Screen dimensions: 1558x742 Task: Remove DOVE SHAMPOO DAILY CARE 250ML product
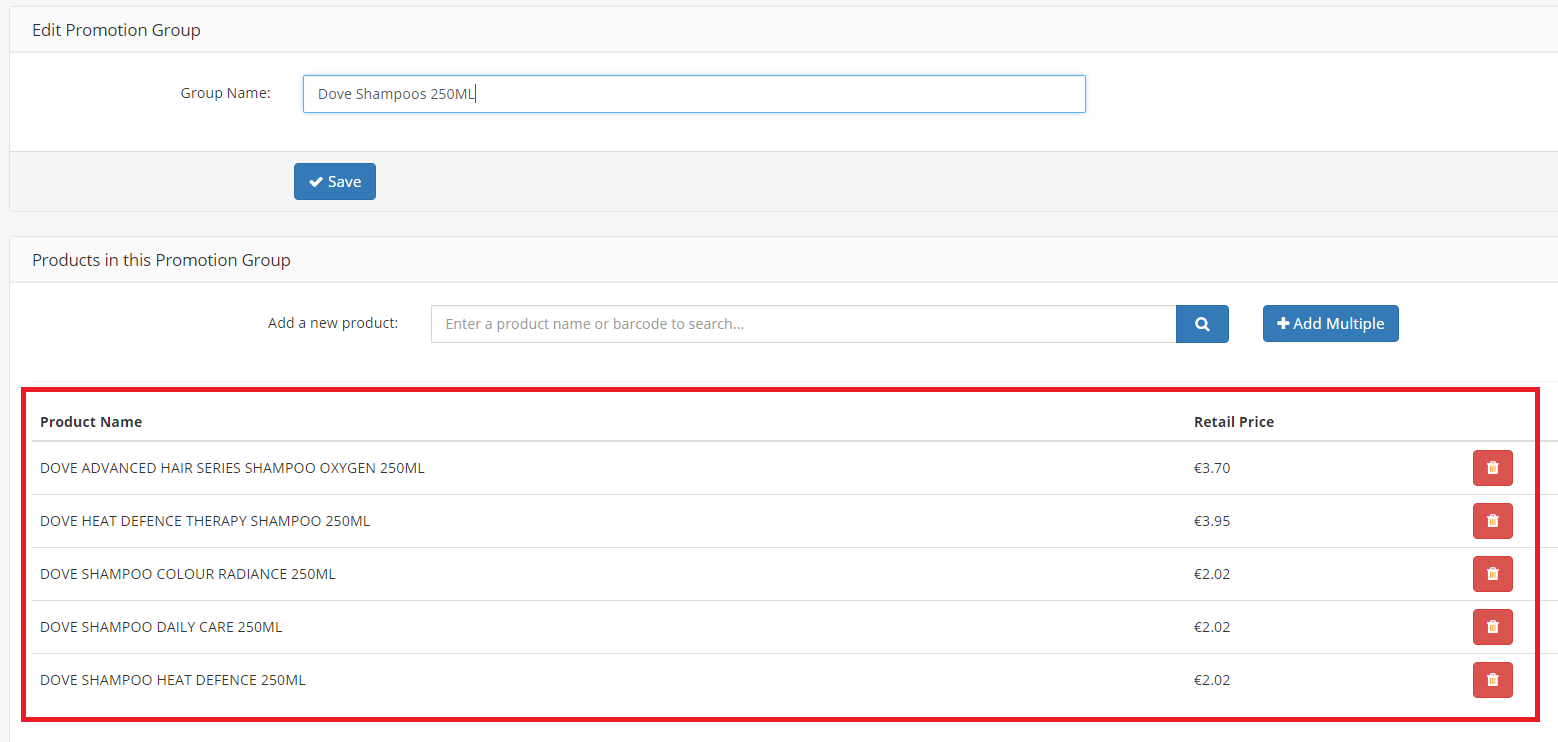click(x=1492, y=627)
